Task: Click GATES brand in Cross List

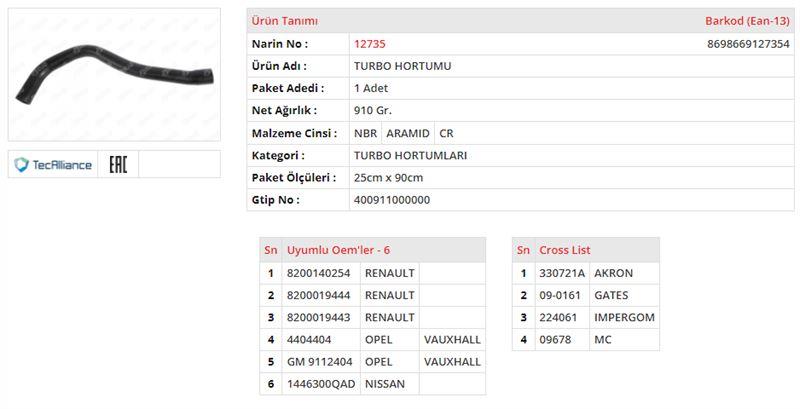Action: [611, 295]
